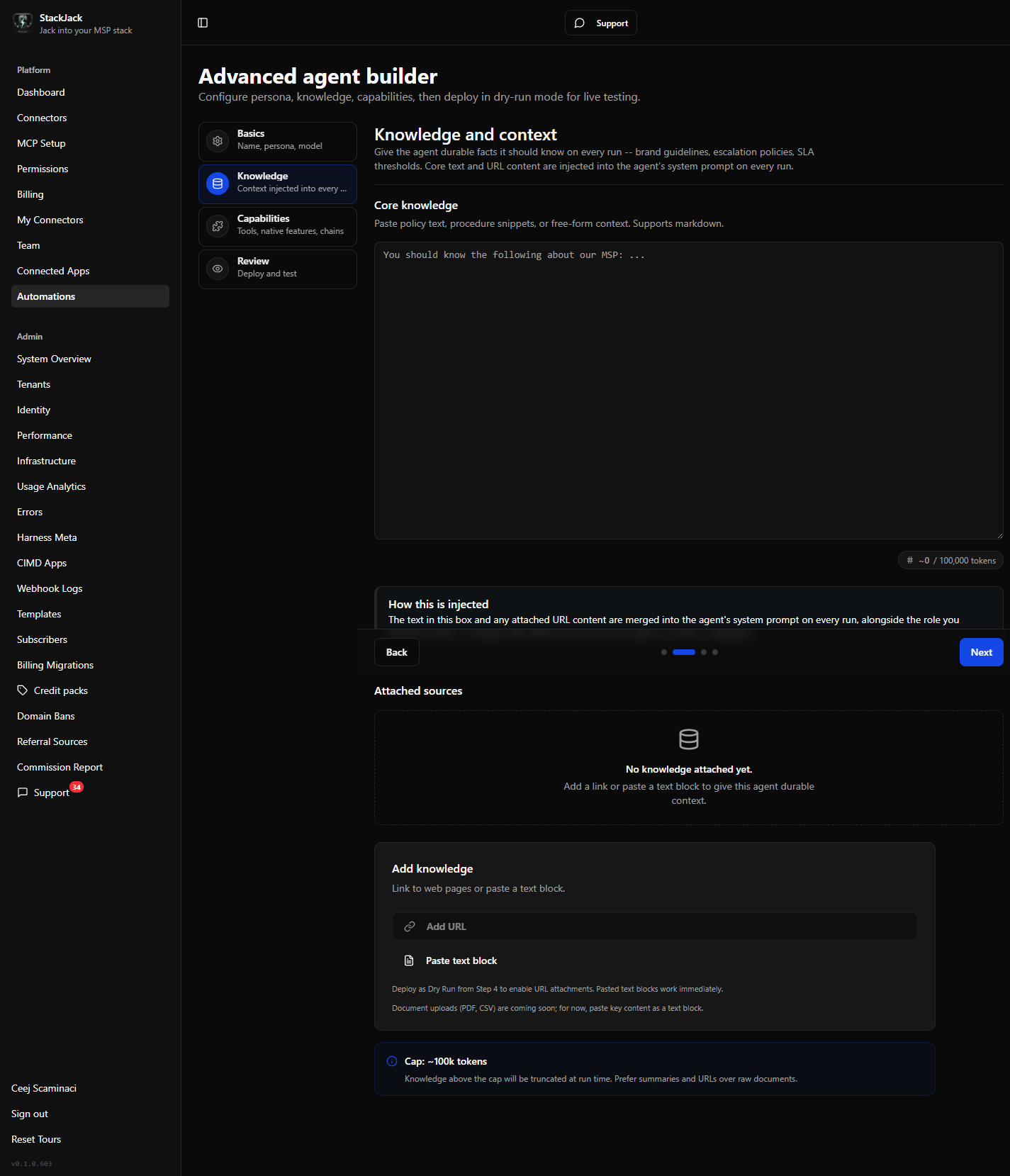Open the Basics step

pos(278,141)
